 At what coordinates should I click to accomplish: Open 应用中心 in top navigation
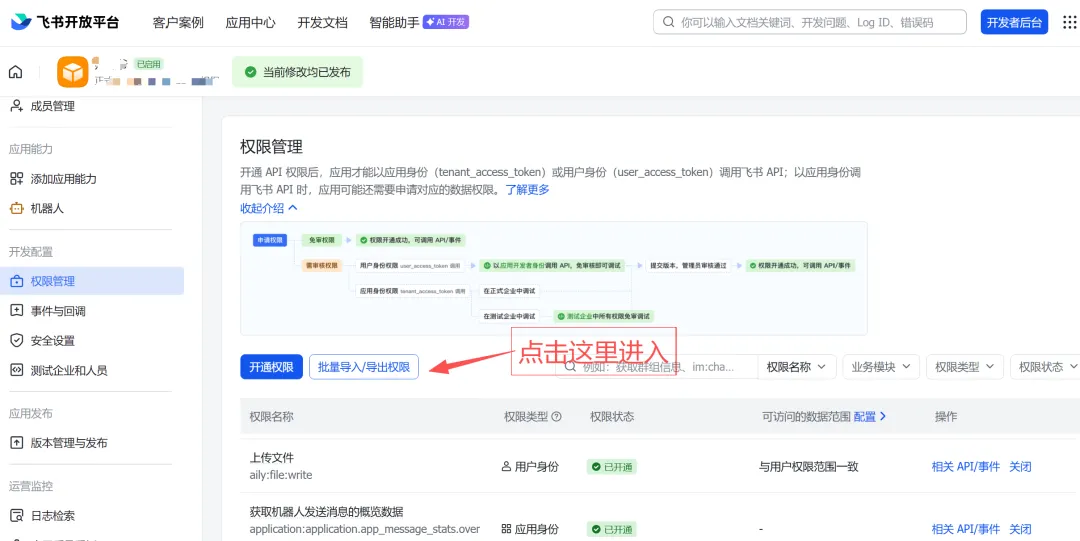(251, 22)
